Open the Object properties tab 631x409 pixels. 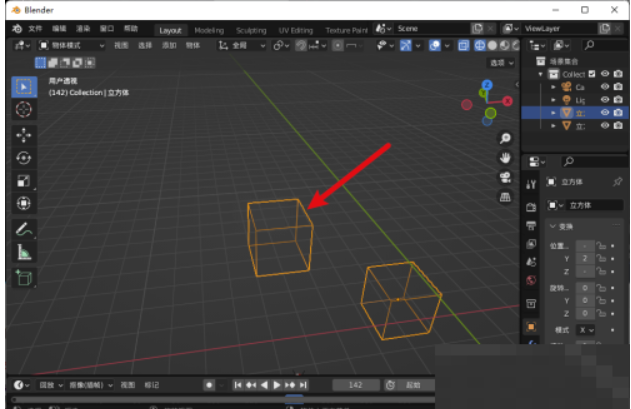pos(531,327)
